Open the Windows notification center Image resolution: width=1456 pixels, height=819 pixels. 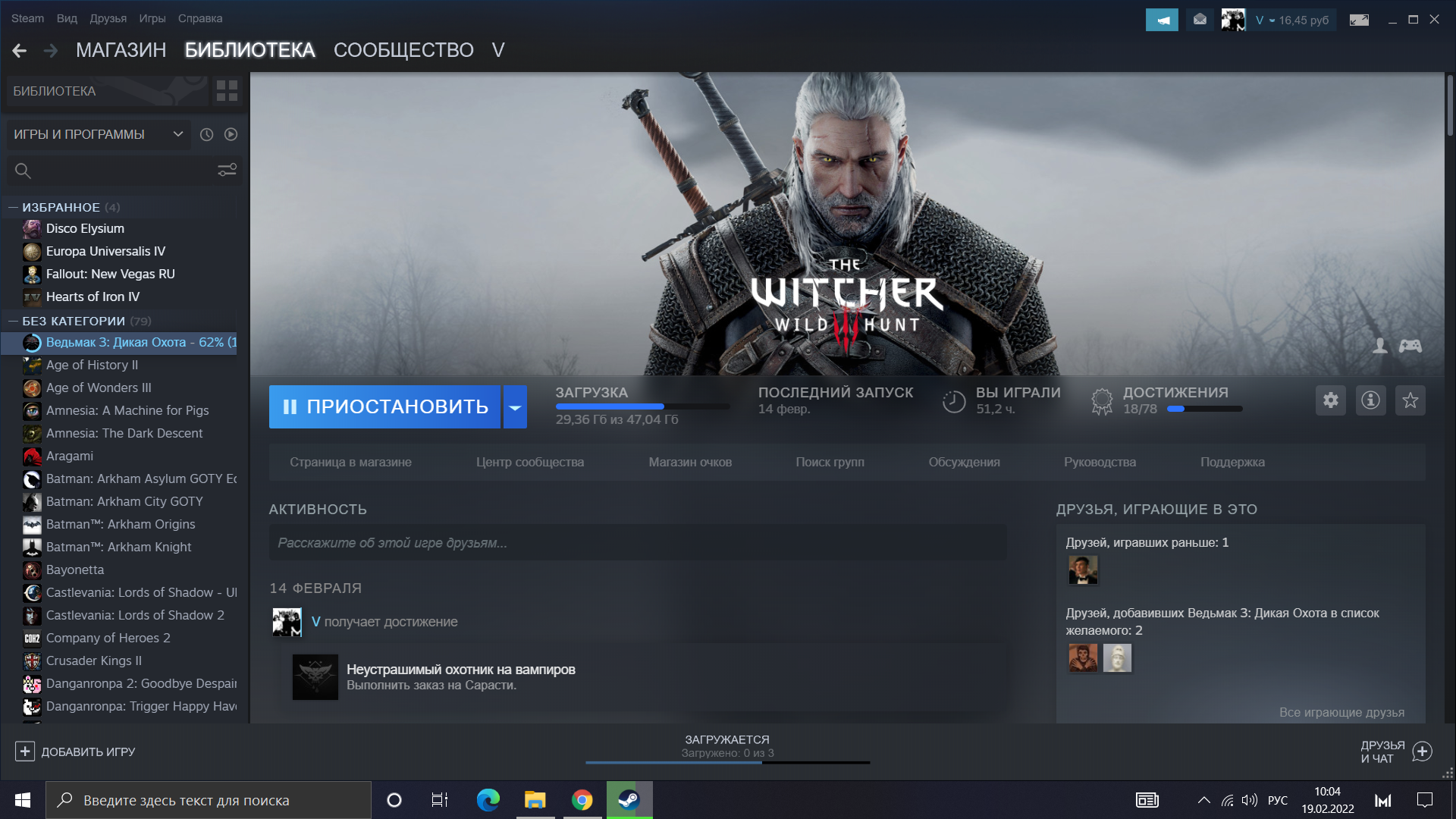pos(1425,800)
